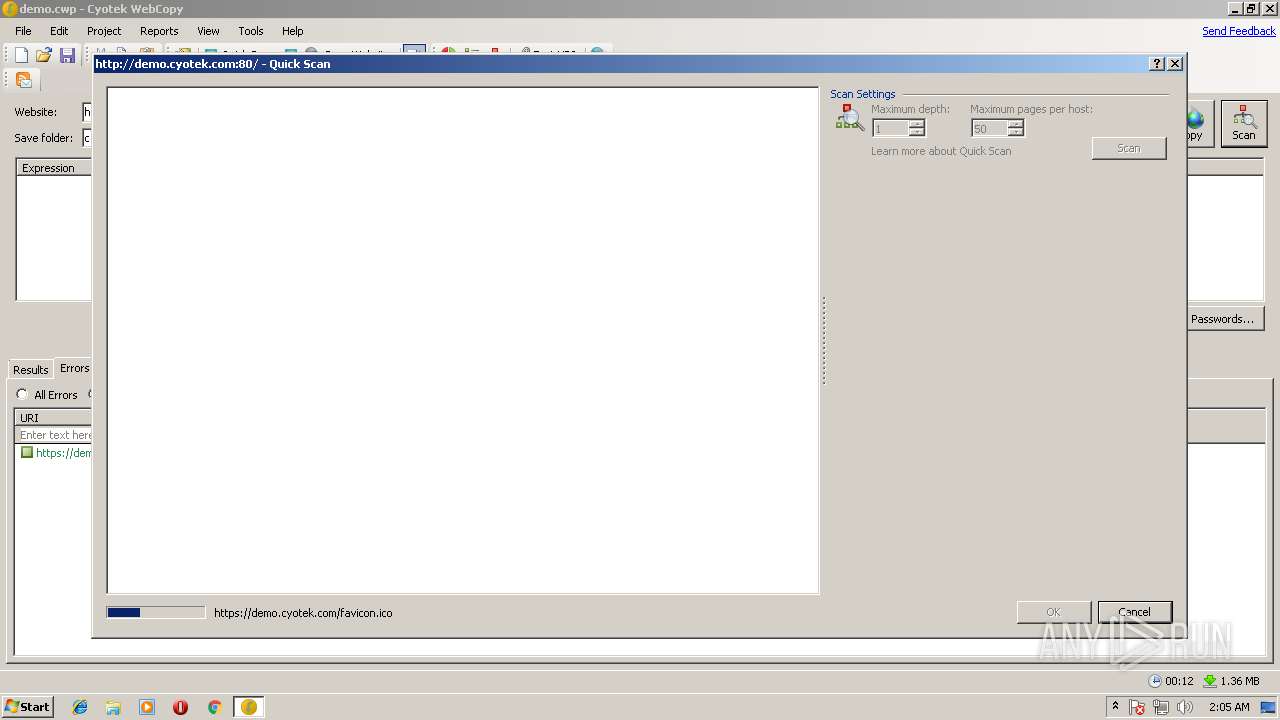Open Internet Explorer from the taskbar
The height and width of the screenshot is (720, 1280).
click(80, 707)
